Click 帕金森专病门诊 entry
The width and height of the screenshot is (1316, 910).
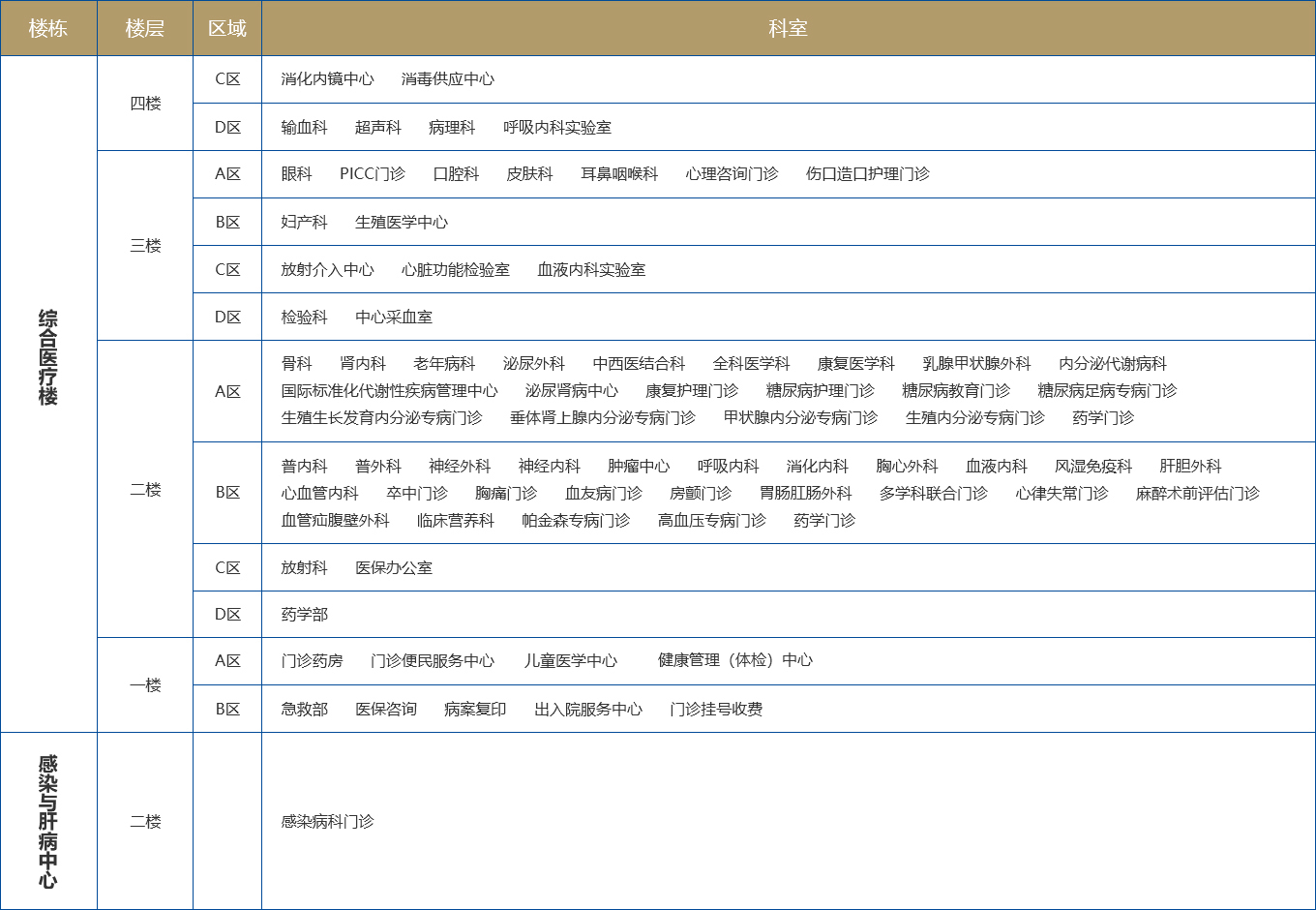coord(576,521)
